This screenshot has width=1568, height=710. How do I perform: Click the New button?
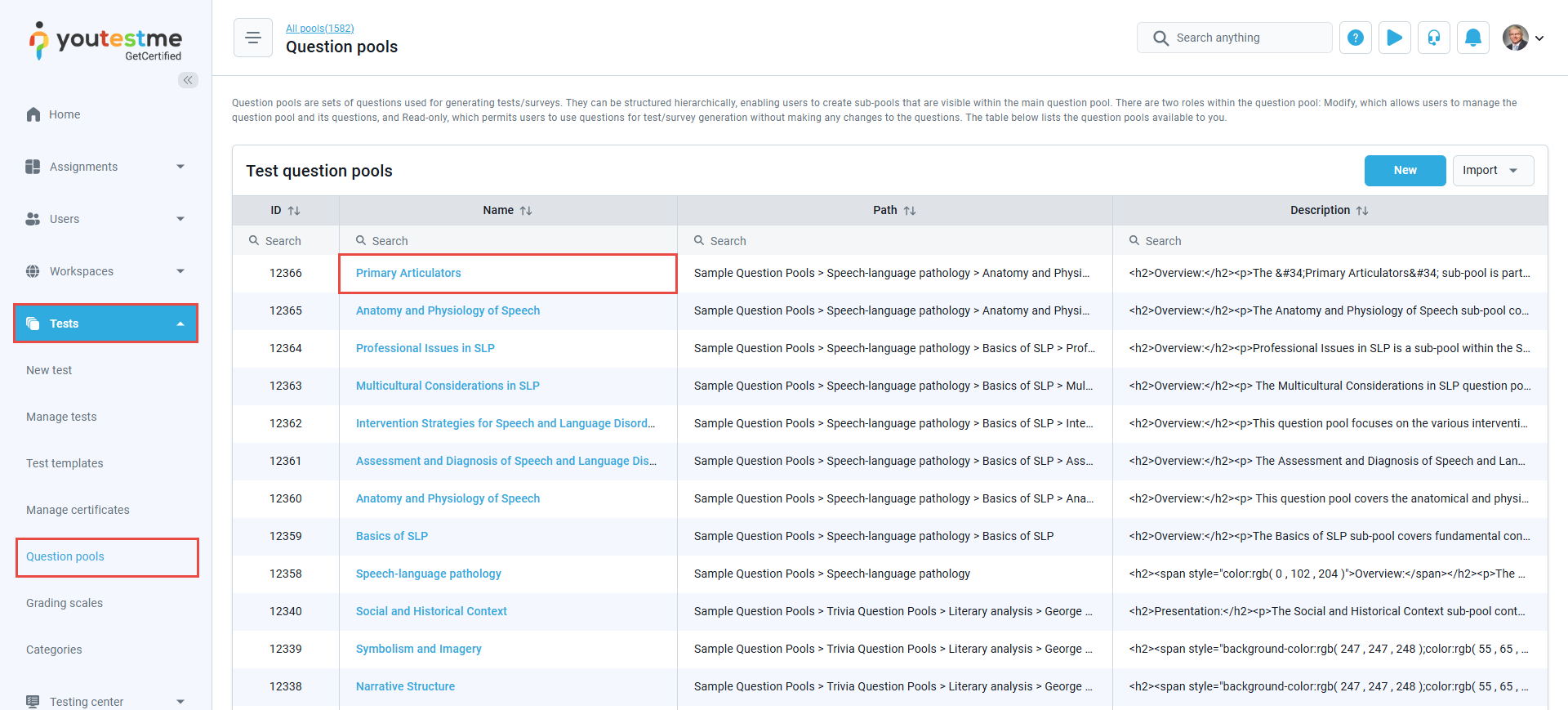1405,171
